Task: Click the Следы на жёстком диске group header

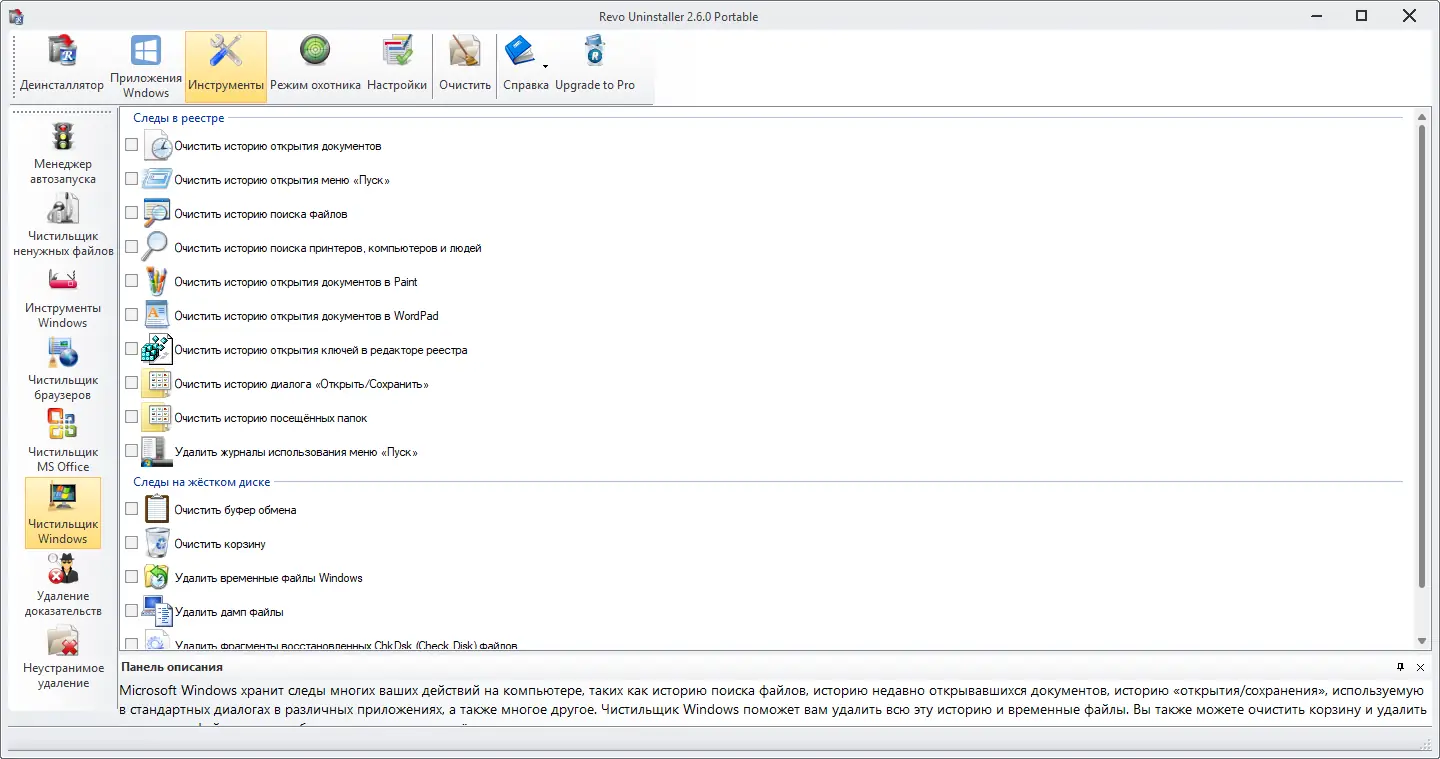Action: point(202,482)
